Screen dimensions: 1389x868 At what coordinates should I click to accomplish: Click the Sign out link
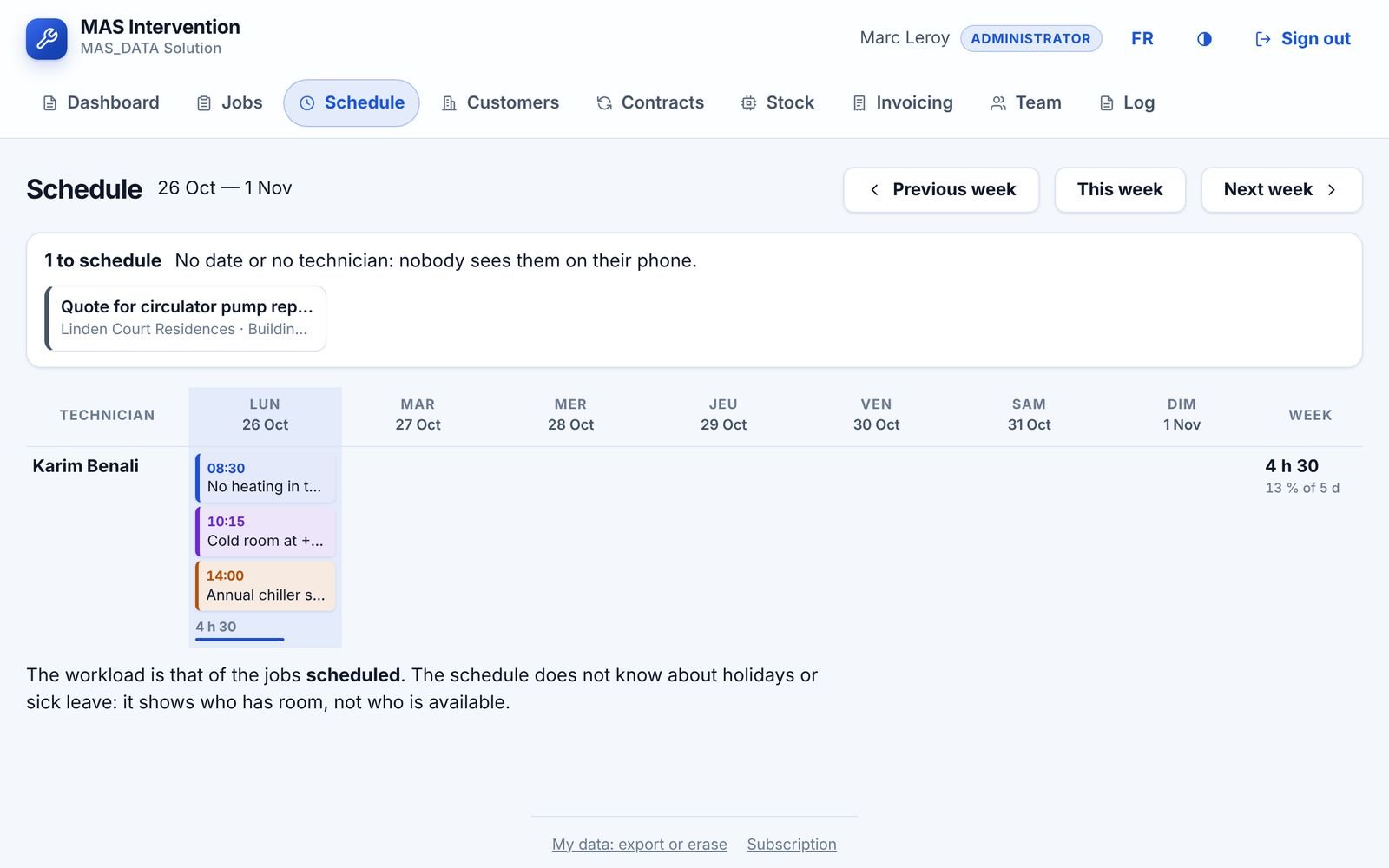pos(1303,38)
